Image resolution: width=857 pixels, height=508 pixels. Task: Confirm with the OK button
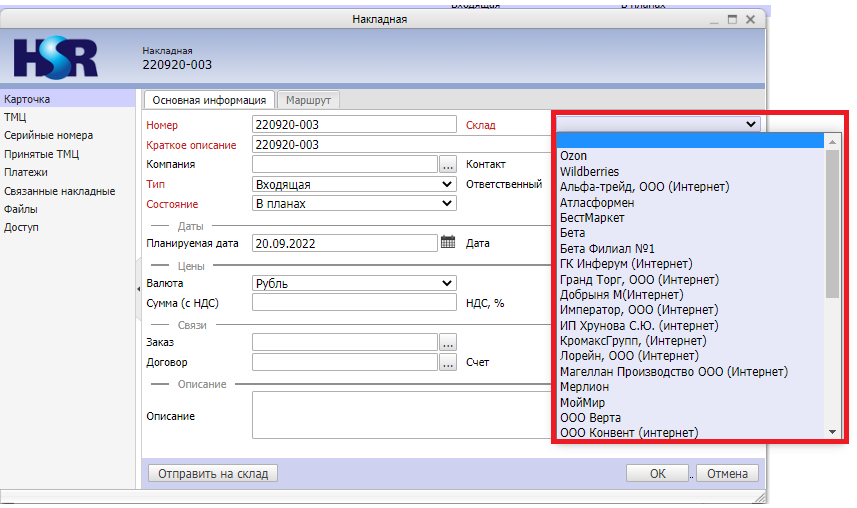tap(658, 474)
